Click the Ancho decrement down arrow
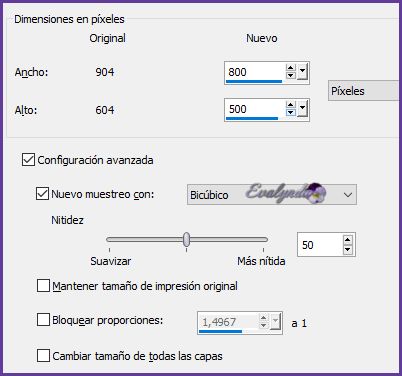402x376 pixels. (x=291, y=75)
